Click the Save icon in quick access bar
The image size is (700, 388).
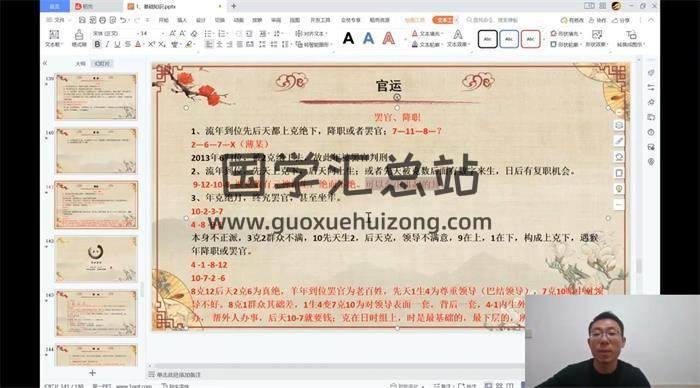tap(82, 20)
